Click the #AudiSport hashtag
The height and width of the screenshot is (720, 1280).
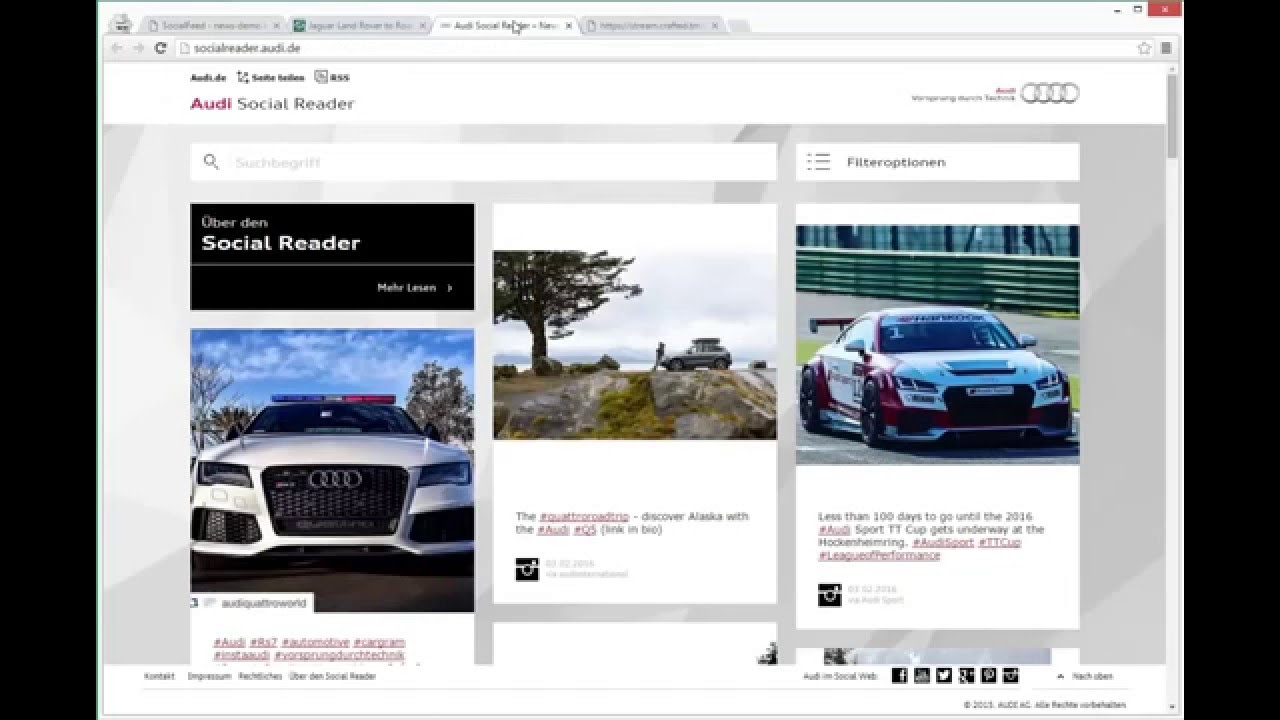click(x=943, y=542)
